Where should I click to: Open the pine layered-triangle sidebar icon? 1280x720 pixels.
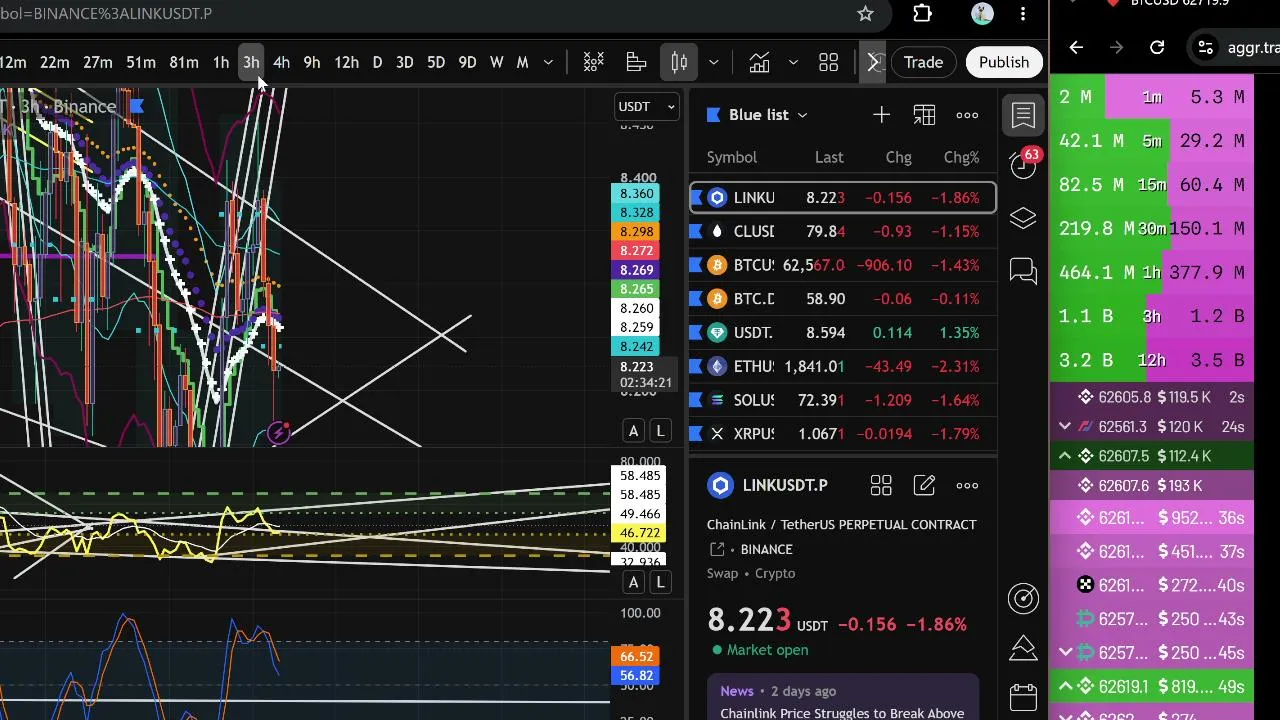pos(1023,647)
